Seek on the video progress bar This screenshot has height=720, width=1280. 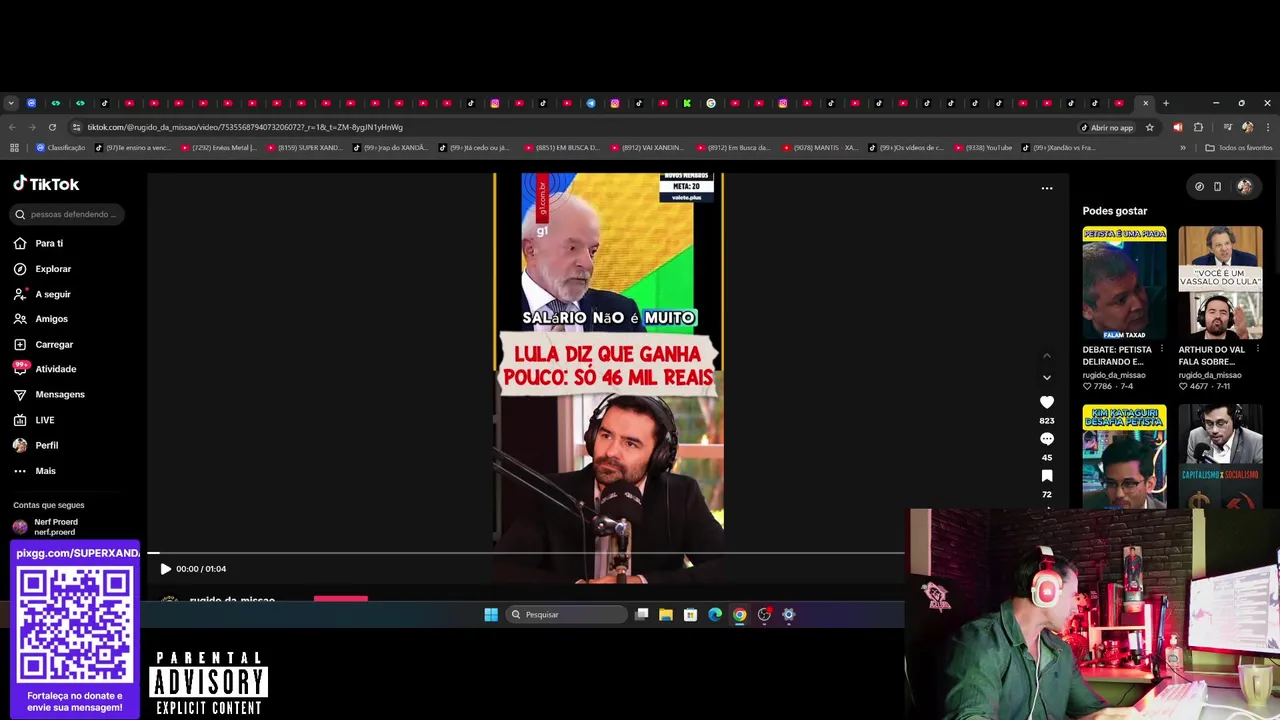click(x=525, y=553)
